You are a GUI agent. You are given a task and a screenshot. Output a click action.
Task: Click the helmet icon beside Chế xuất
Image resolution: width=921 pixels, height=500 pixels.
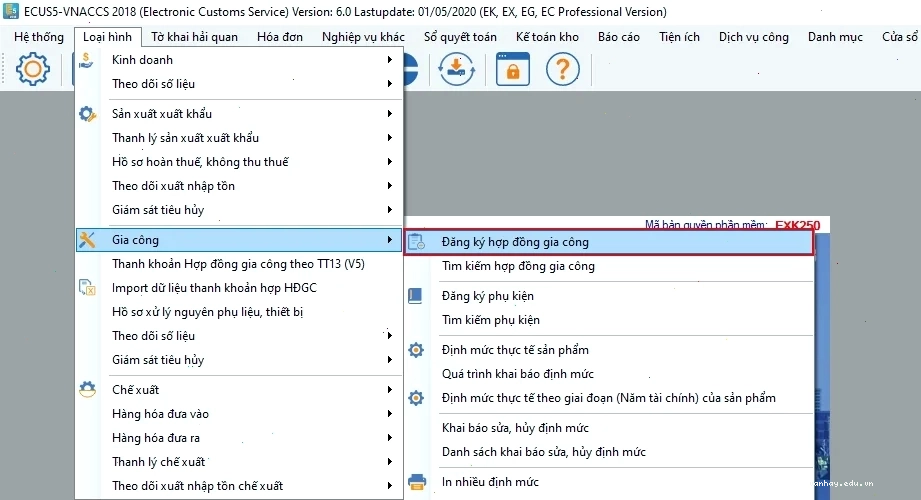pyautogui.click(x=88, y=390)
